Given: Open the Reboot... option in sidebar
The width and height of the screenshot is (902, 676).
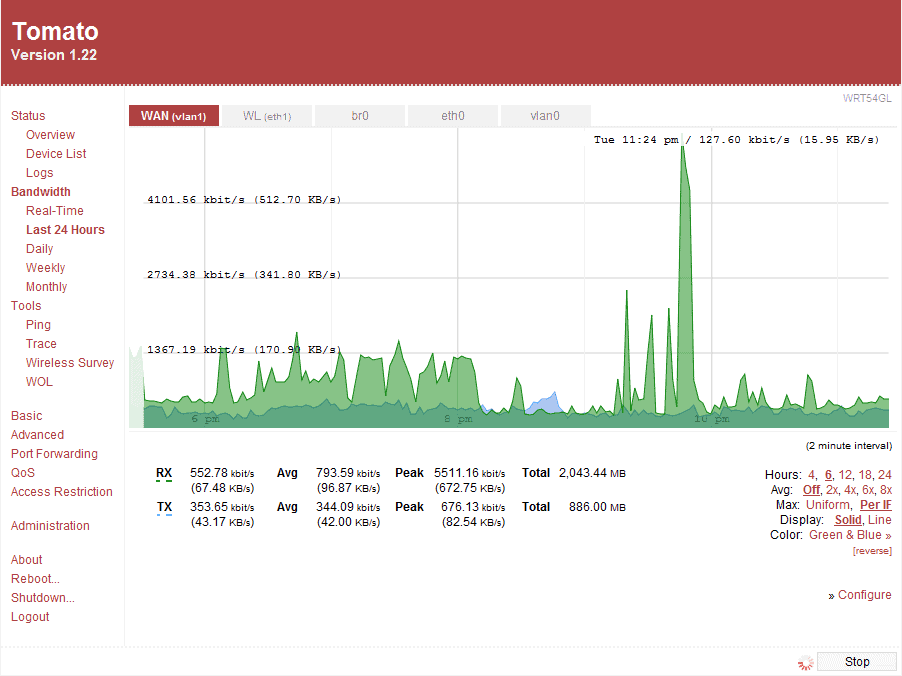Looking at the screenshot, I should tap(35, 579).
